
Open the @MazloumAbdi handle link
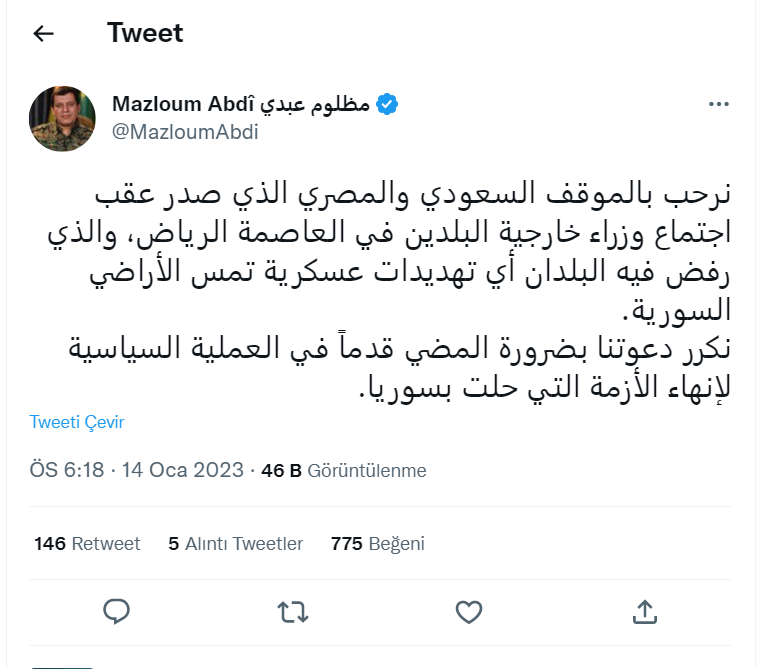pos(185,132)
